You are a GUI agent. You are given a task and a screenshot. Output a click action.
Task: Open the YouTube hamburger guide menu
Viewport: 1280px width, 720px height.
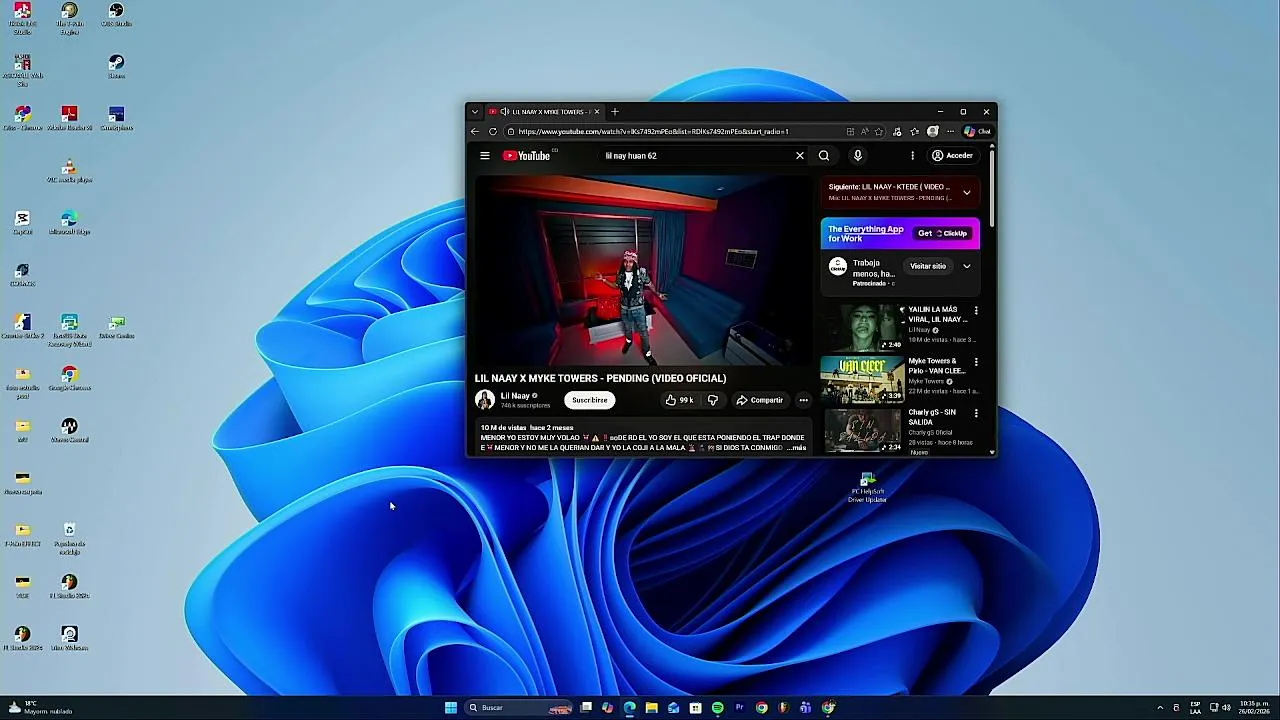[485, 156]
